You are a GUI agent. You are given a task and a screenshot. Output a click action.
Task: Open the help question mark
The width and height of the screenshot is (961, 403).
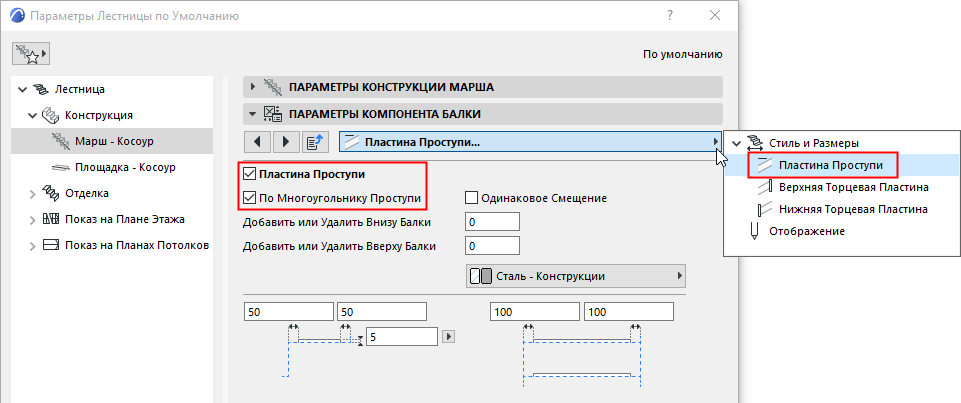[x=670, y=16]
